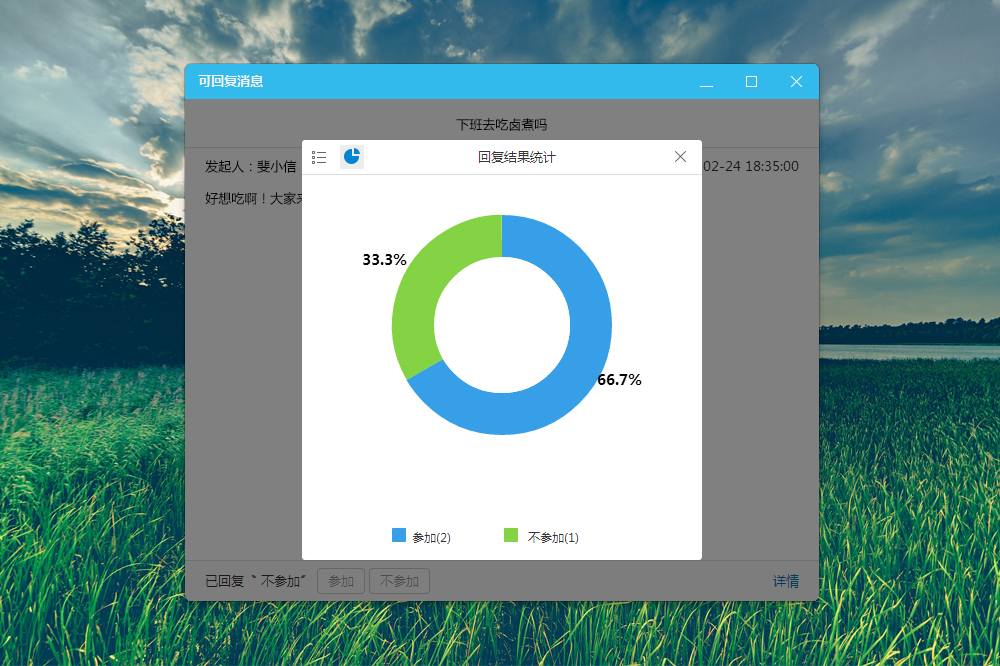
Task: Open the 详情 link
Action: click(786, 581)
